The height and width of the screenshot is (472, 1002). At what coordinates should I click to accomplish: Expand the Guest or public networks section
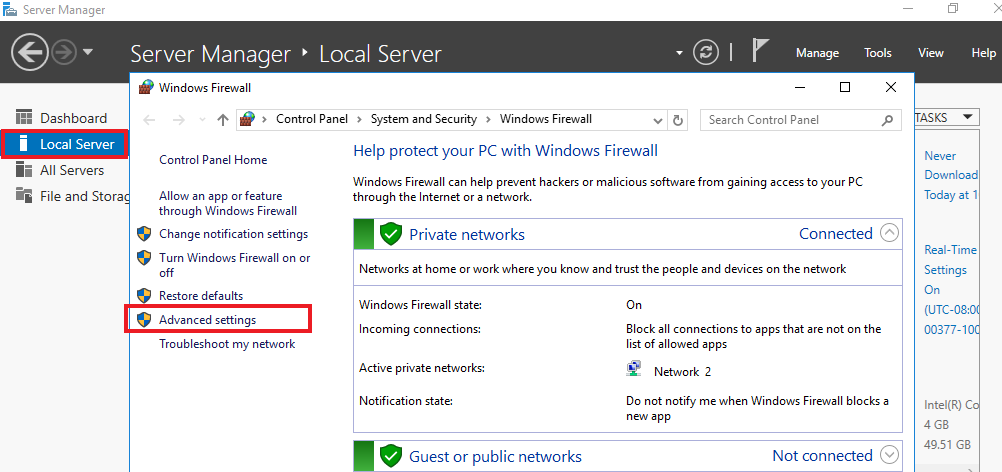889,456
